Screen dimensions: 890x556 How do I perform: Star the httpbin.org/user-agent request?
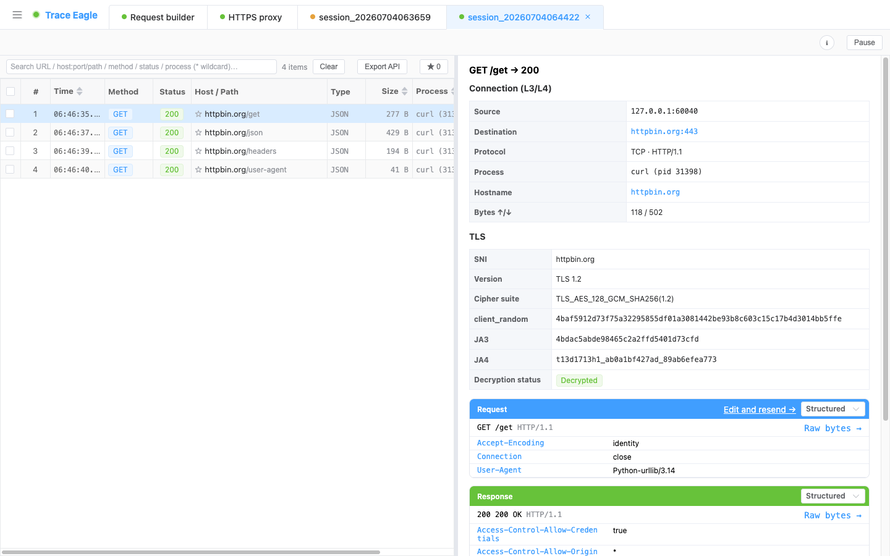coord(198,170)
